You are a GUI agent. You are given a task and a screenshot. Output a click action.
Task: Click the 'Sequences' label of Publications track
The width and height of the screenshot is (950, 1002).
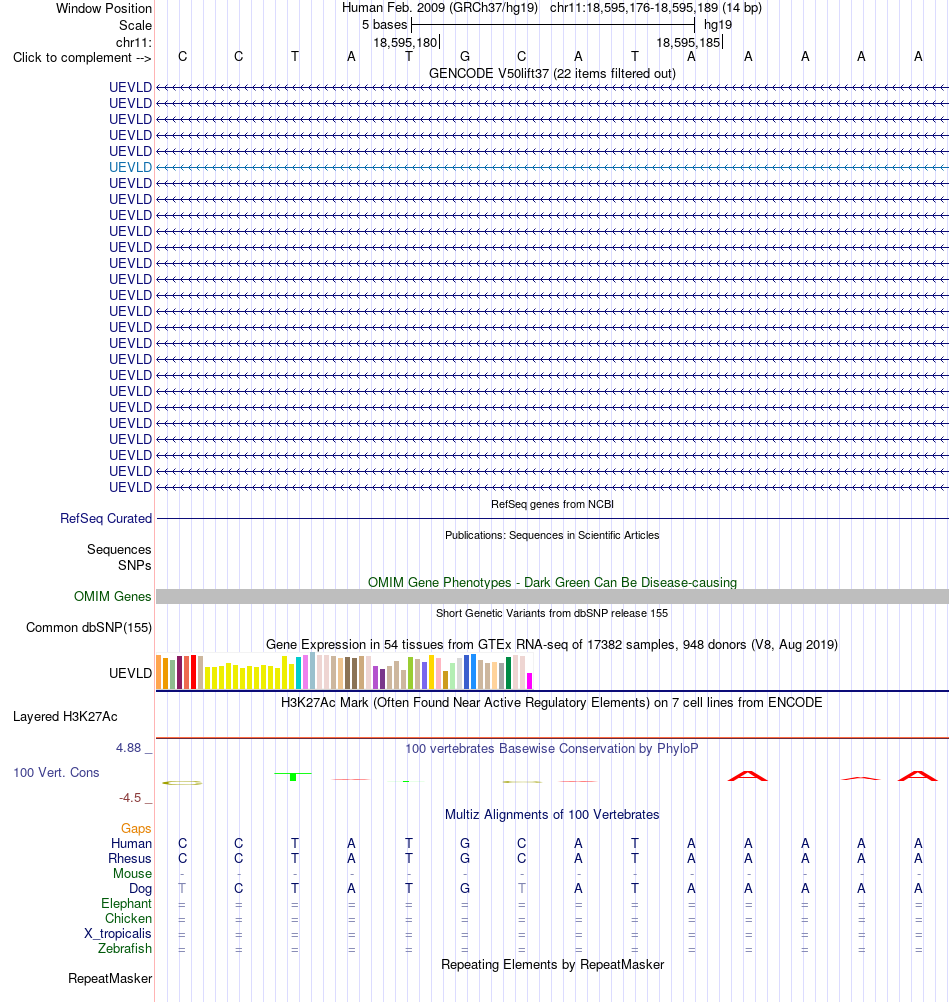pos(119,550)
